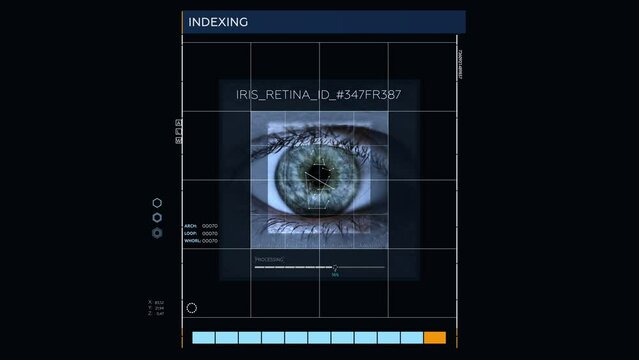Click the ARCH value readout
Image resolution: width=639 pixels, height=360 pixels.
[x=210, y=226]
